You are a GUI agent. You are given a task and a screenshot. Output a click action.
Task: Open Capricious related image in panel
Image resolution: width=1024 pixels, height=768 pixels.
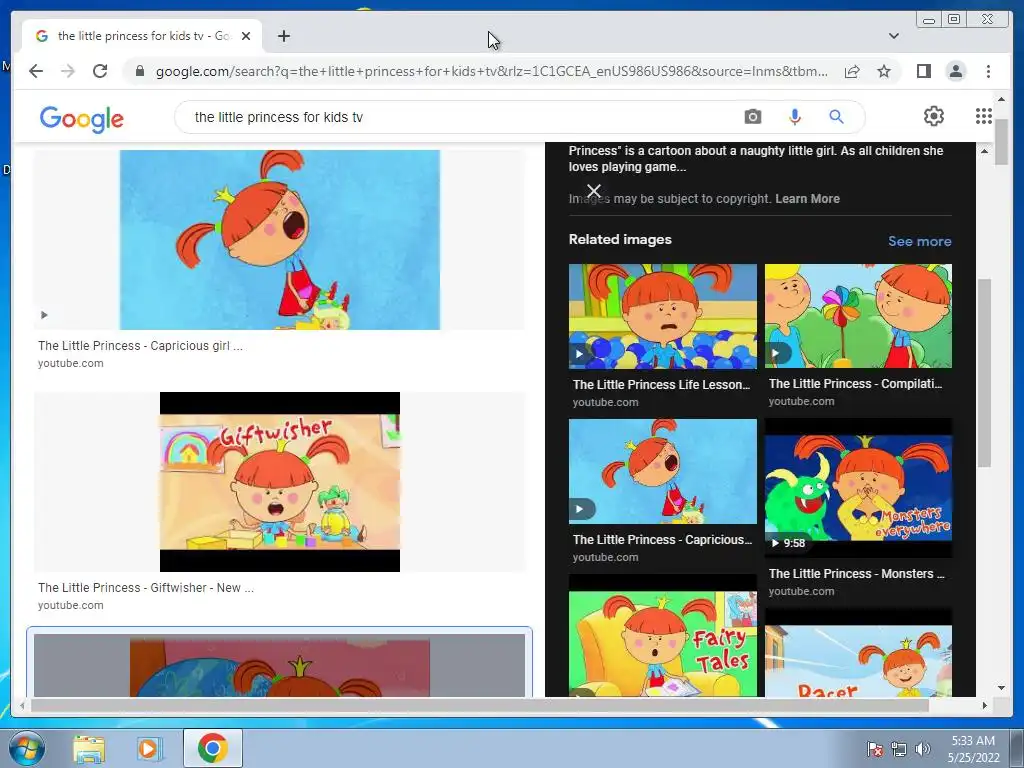click(x=662, y=471)
